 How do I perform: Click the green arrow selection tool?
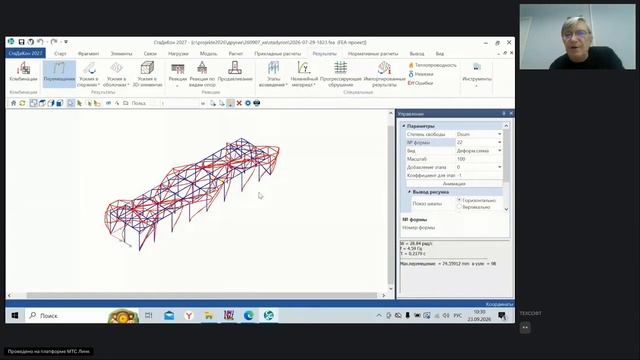(x=80, y=103)
